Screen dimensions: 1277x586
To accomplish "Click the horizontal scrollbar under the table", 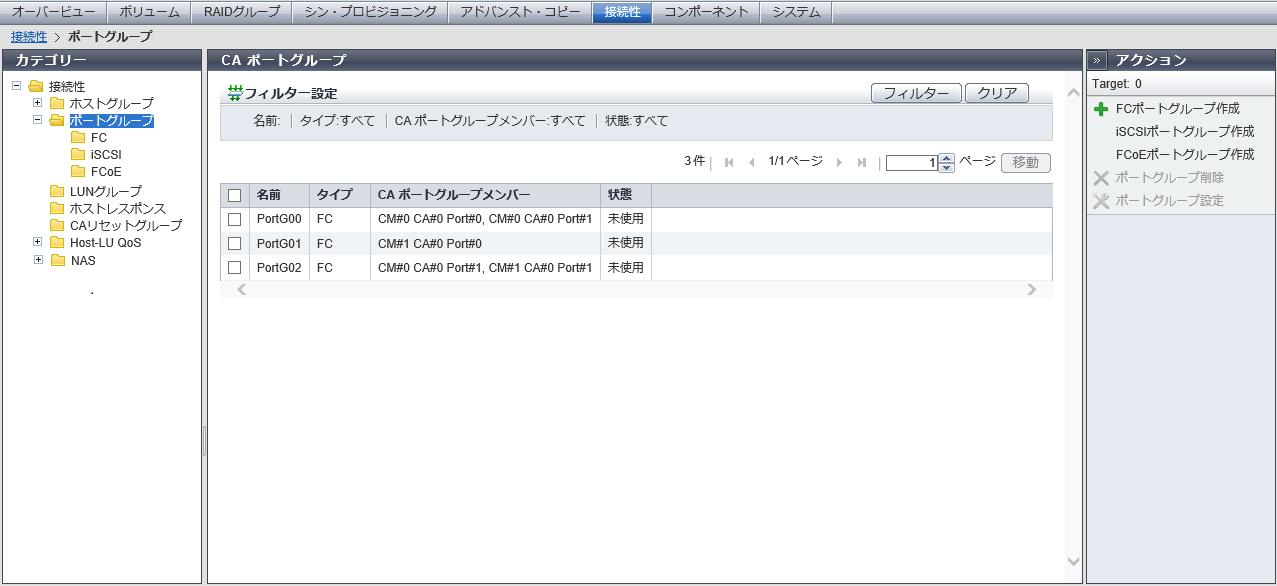I will [x=636, y=290].
